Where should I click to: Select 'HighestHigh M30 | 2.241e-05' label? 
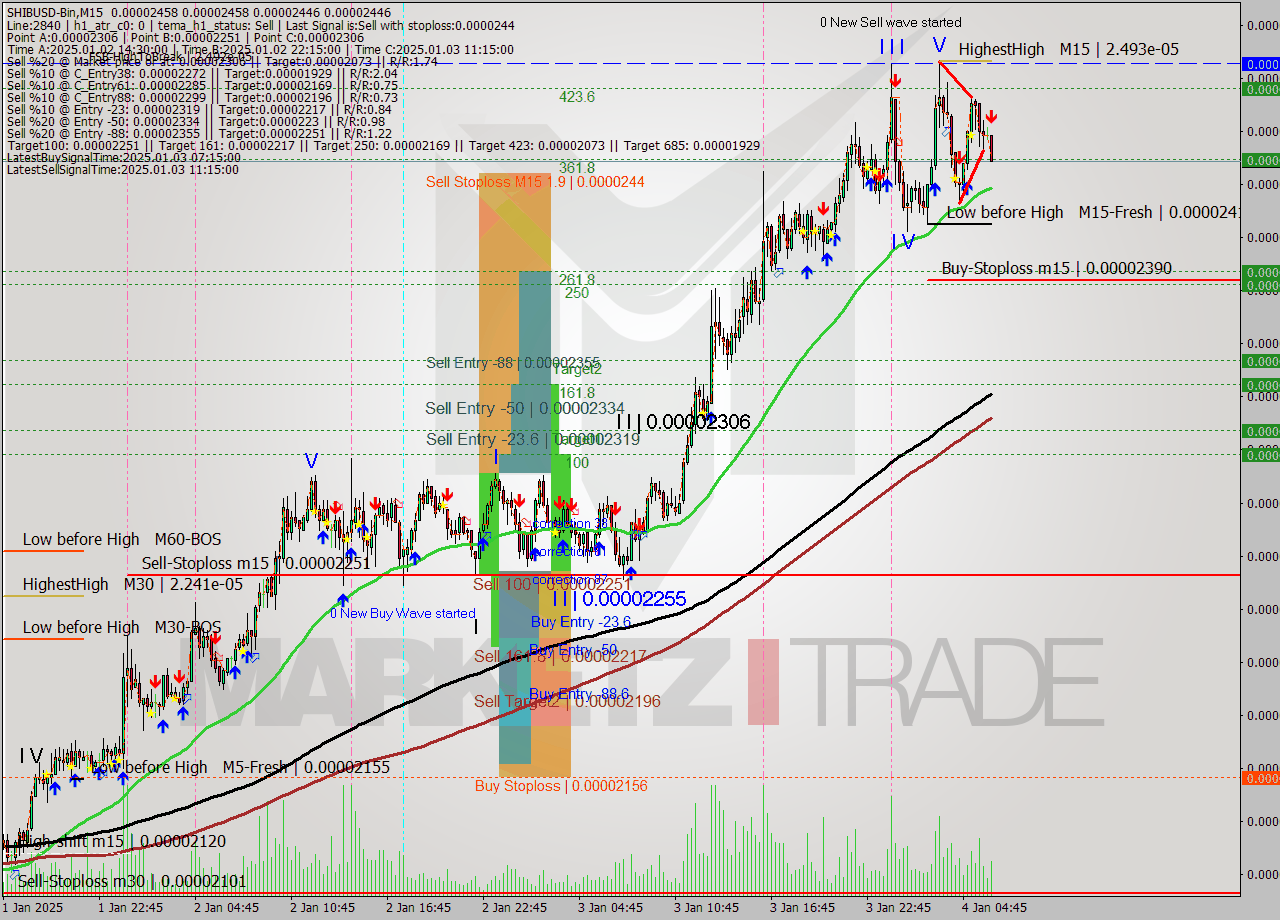click(x=132, y=584)
